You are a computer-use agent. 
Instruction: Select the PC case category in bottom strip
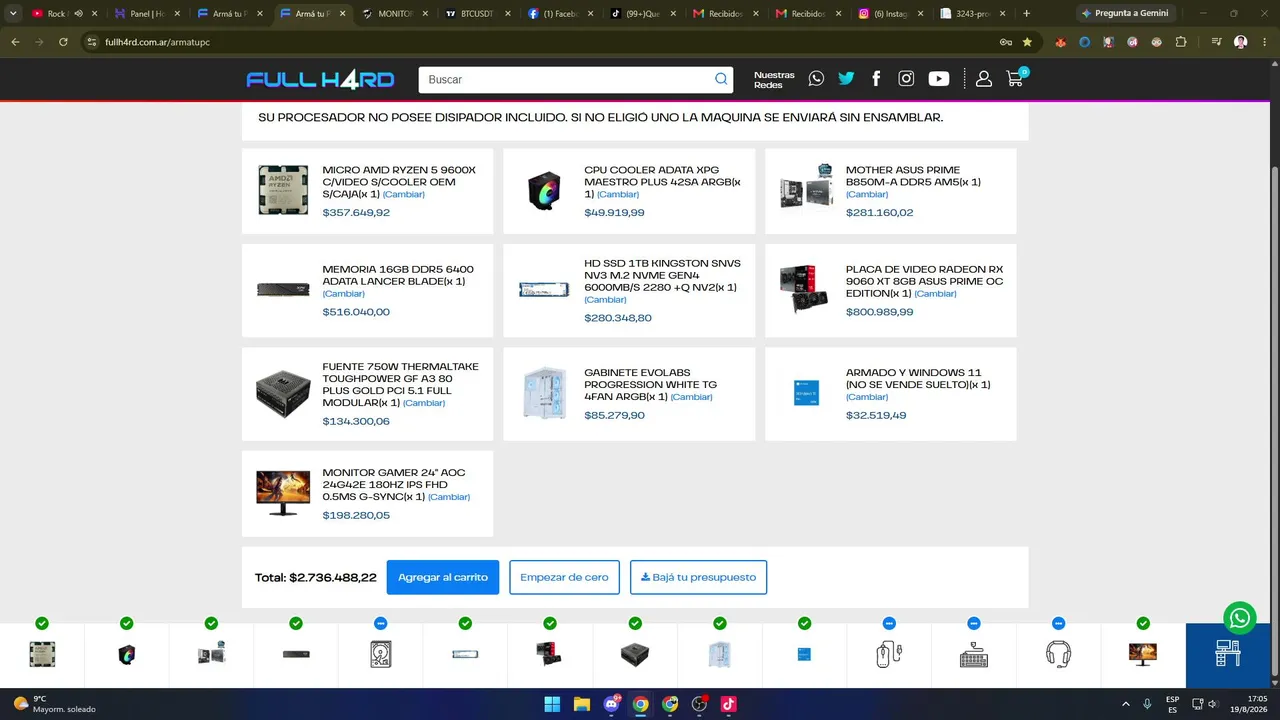coord(719,654)
